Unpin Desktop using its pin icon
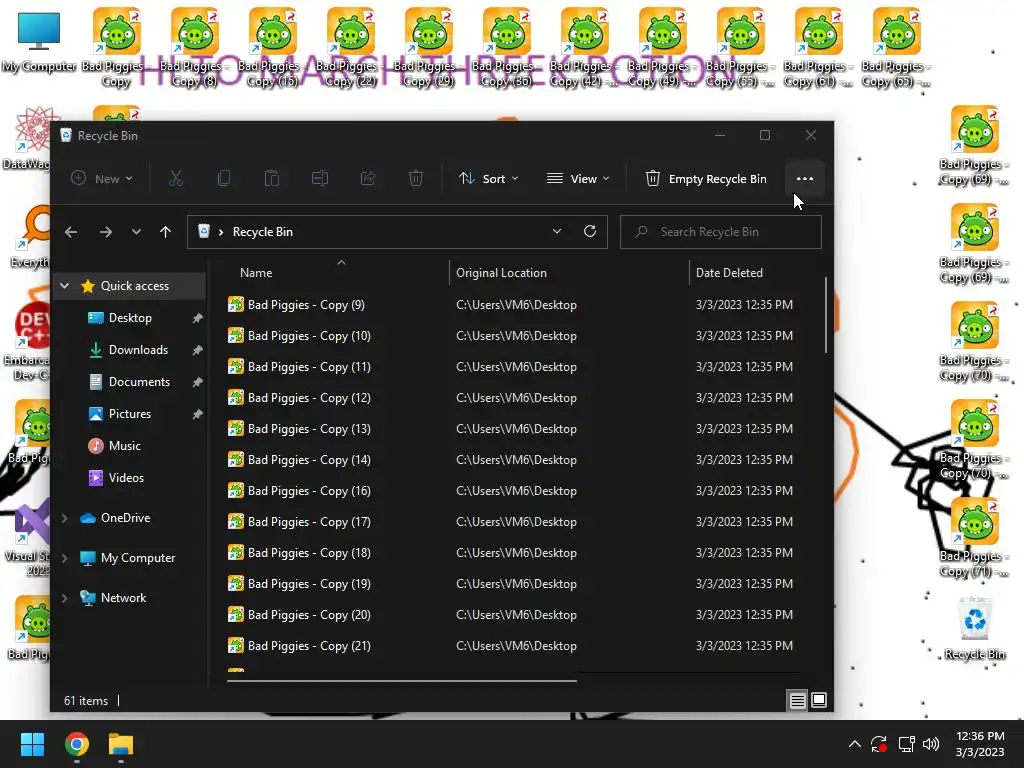The image size is (1024, 768). [197, 318]
